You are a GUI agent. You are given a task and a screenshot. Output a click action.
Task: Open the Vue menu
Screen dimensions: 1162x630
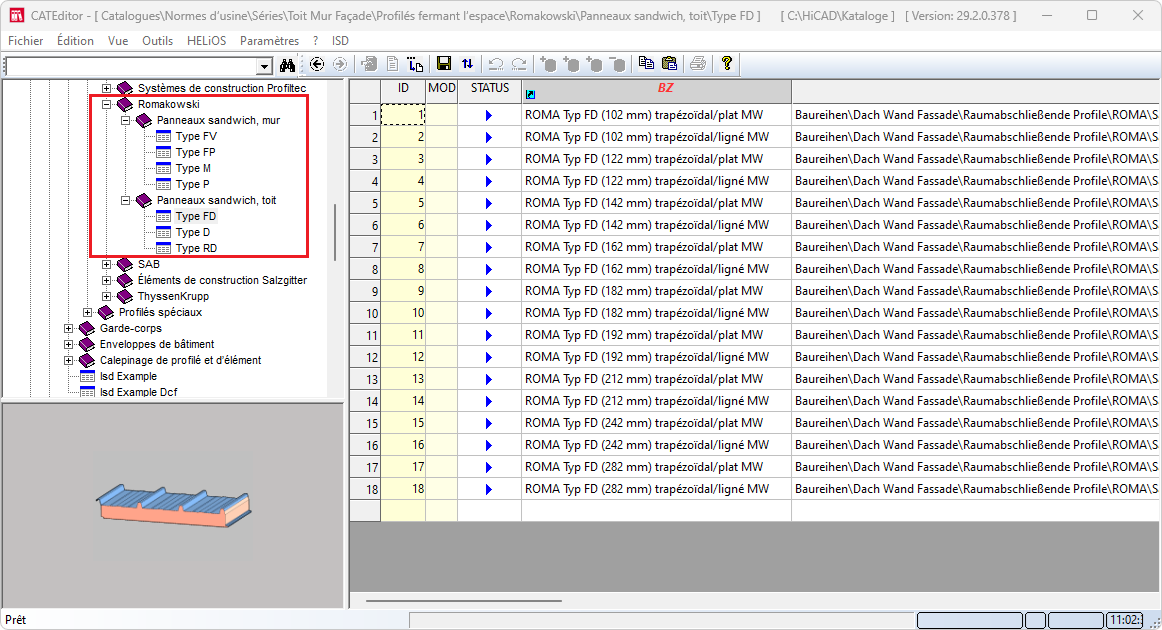[118, 41]
